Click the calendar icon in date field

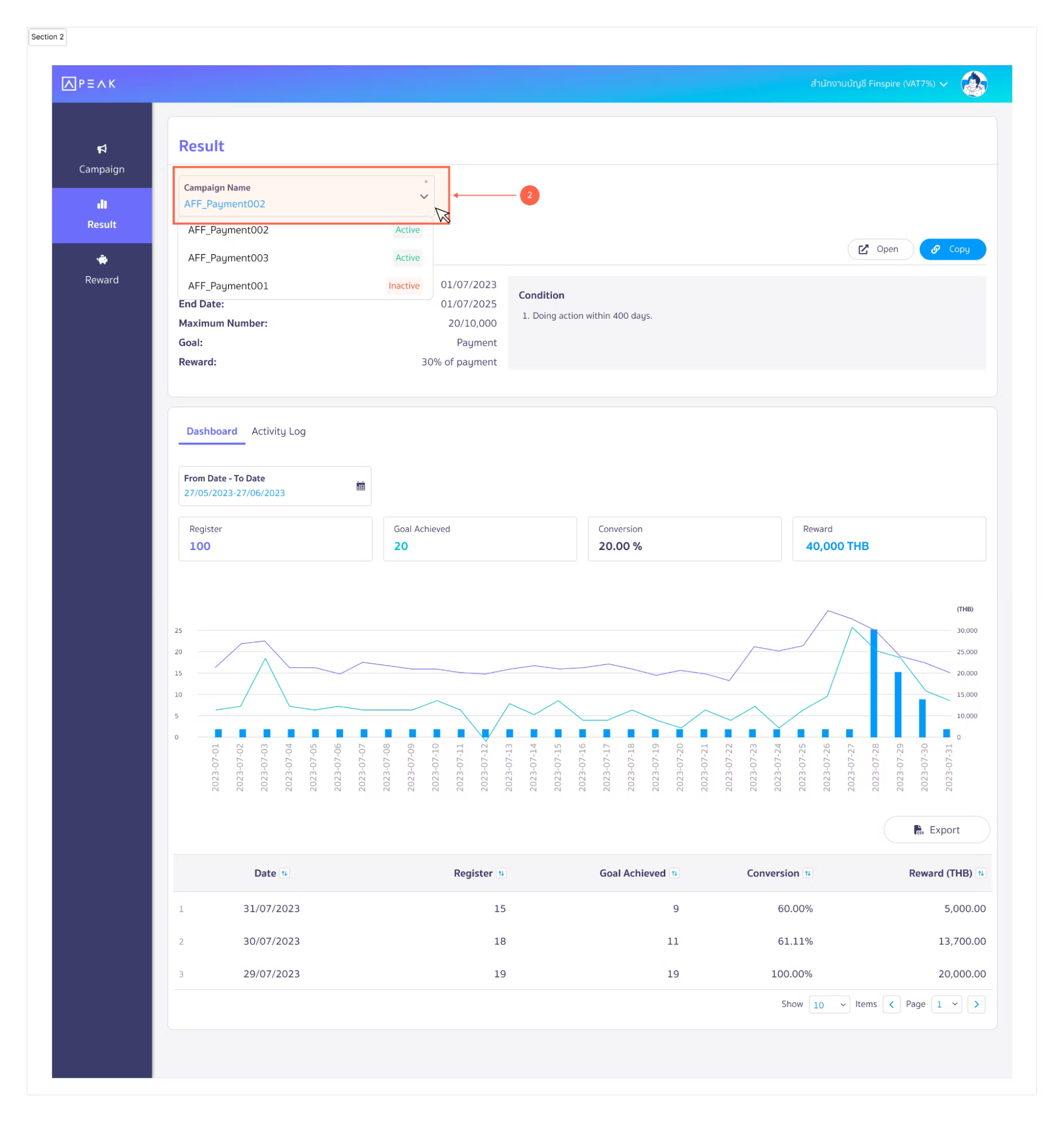pos(360,486)
